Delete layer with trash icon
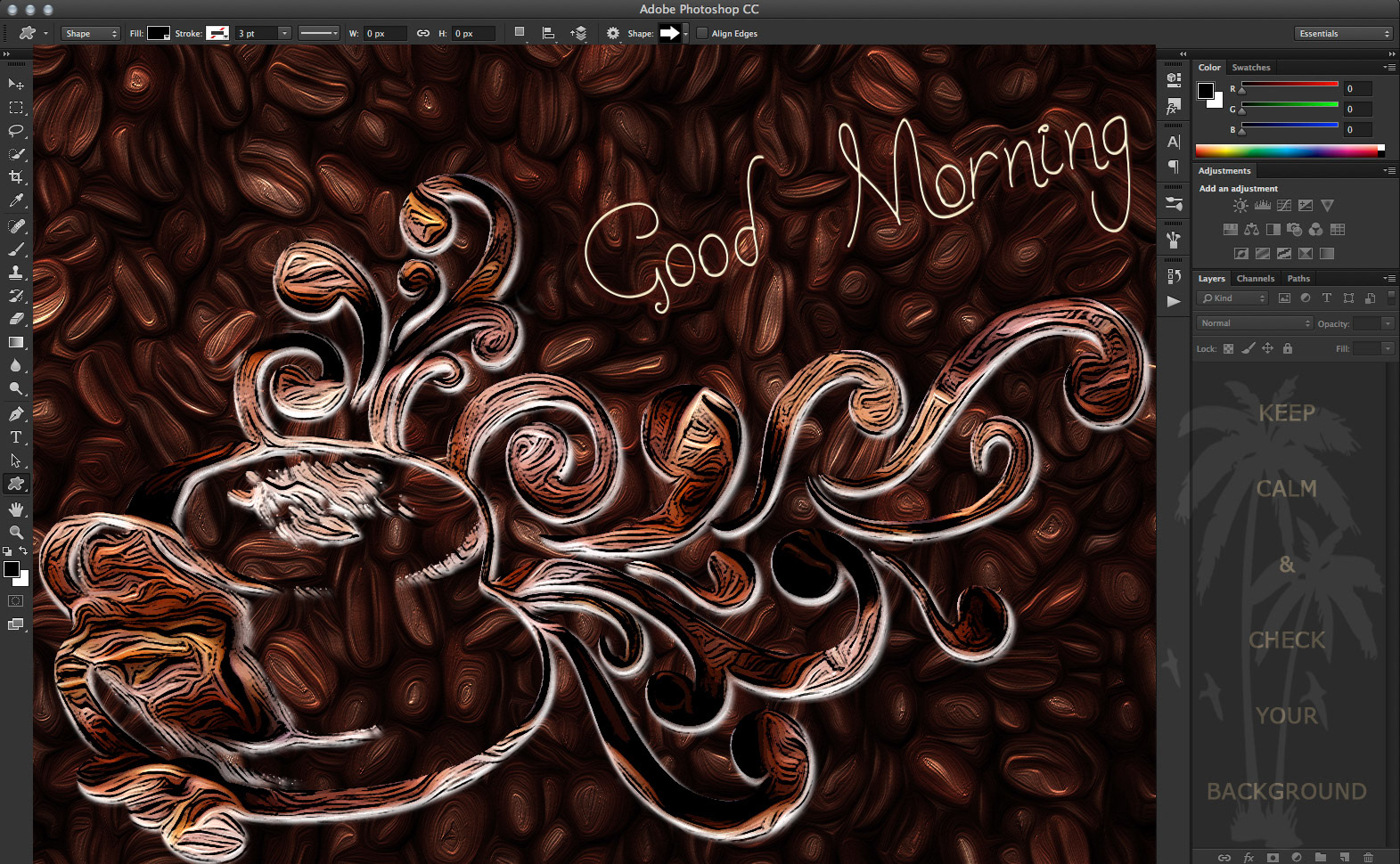1400x864 pixels. coord(1368,858)
